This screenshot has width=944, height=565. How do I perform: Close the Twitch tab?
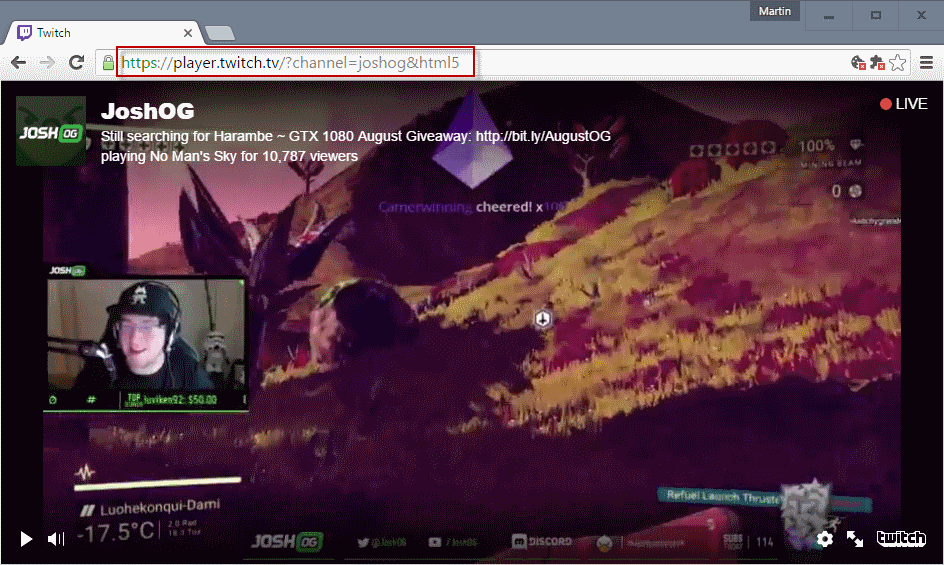pyautogui.click(x=188, y=33)
